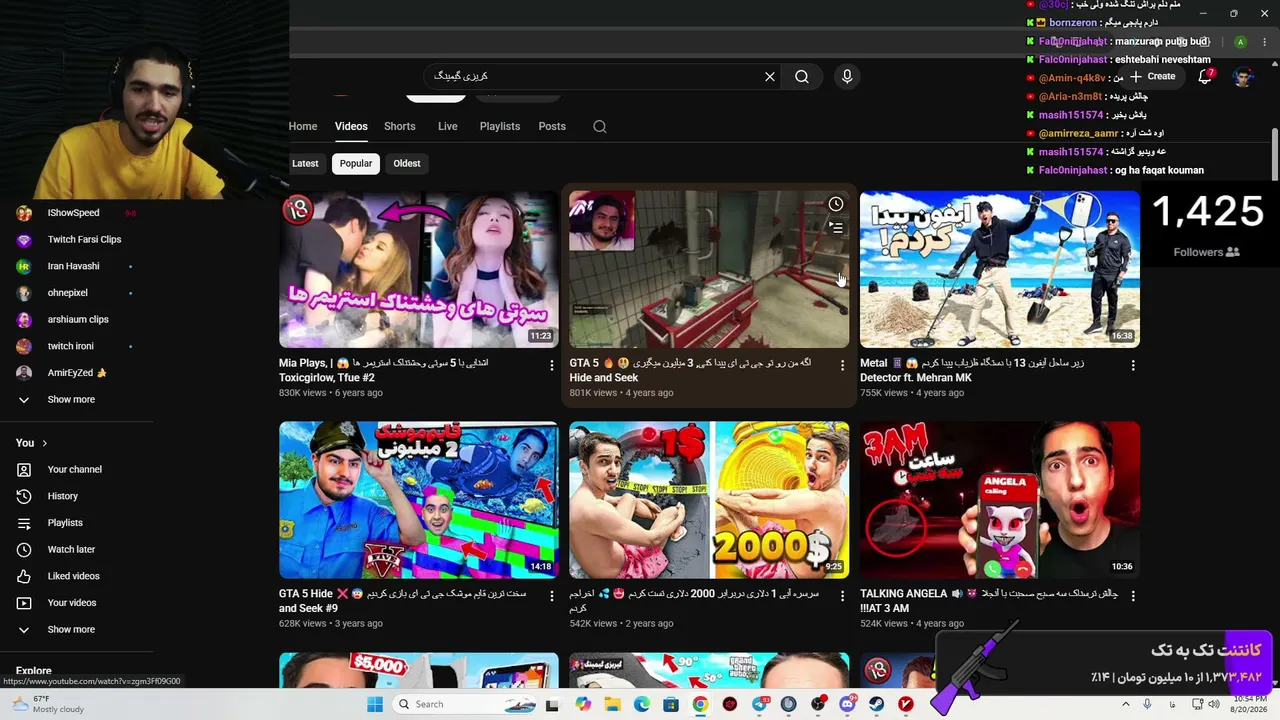This screenshot has width=1280, height=720.
Task: Launch Steam from the taskbar
Action: point(877,704)
